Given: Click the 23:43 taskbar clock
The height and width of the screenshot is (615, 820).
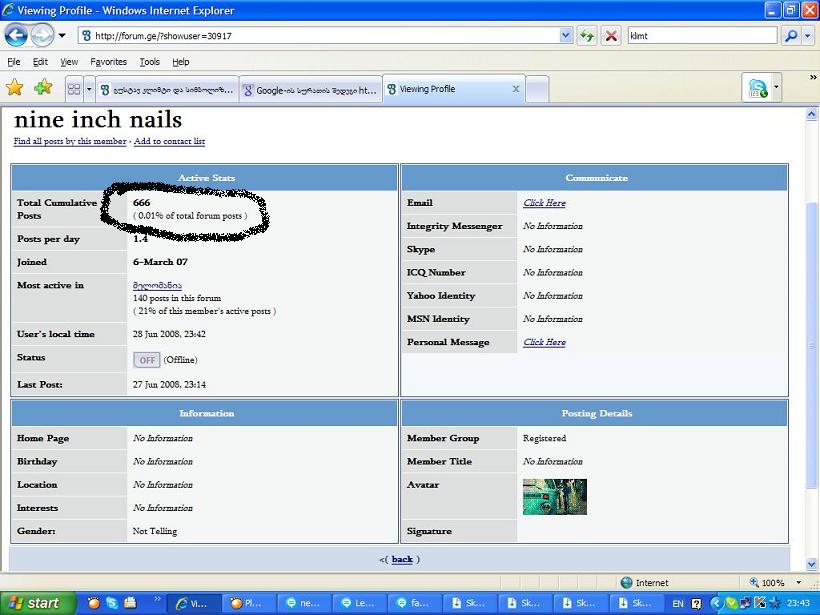Looking at the screenshot, I should [798, 603].
